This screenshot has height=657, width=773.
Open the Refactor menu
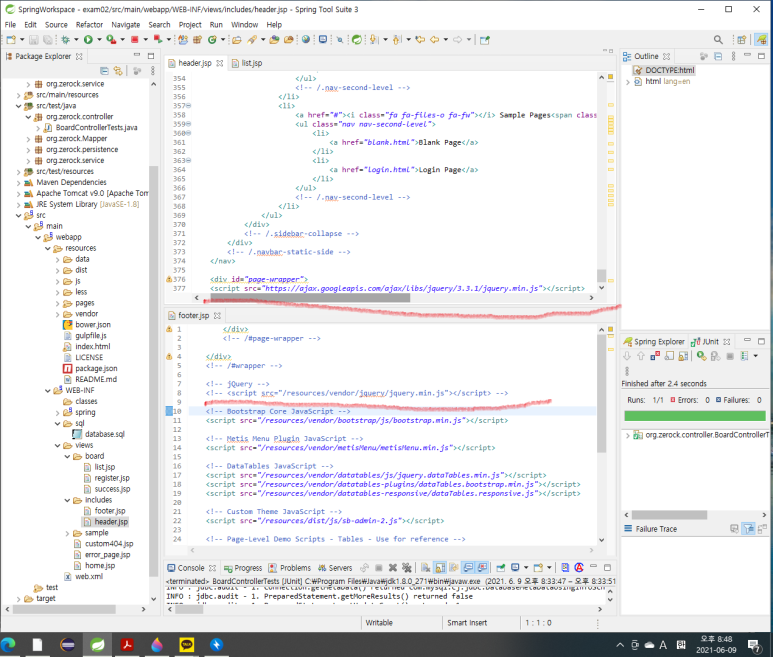[89, 25]
